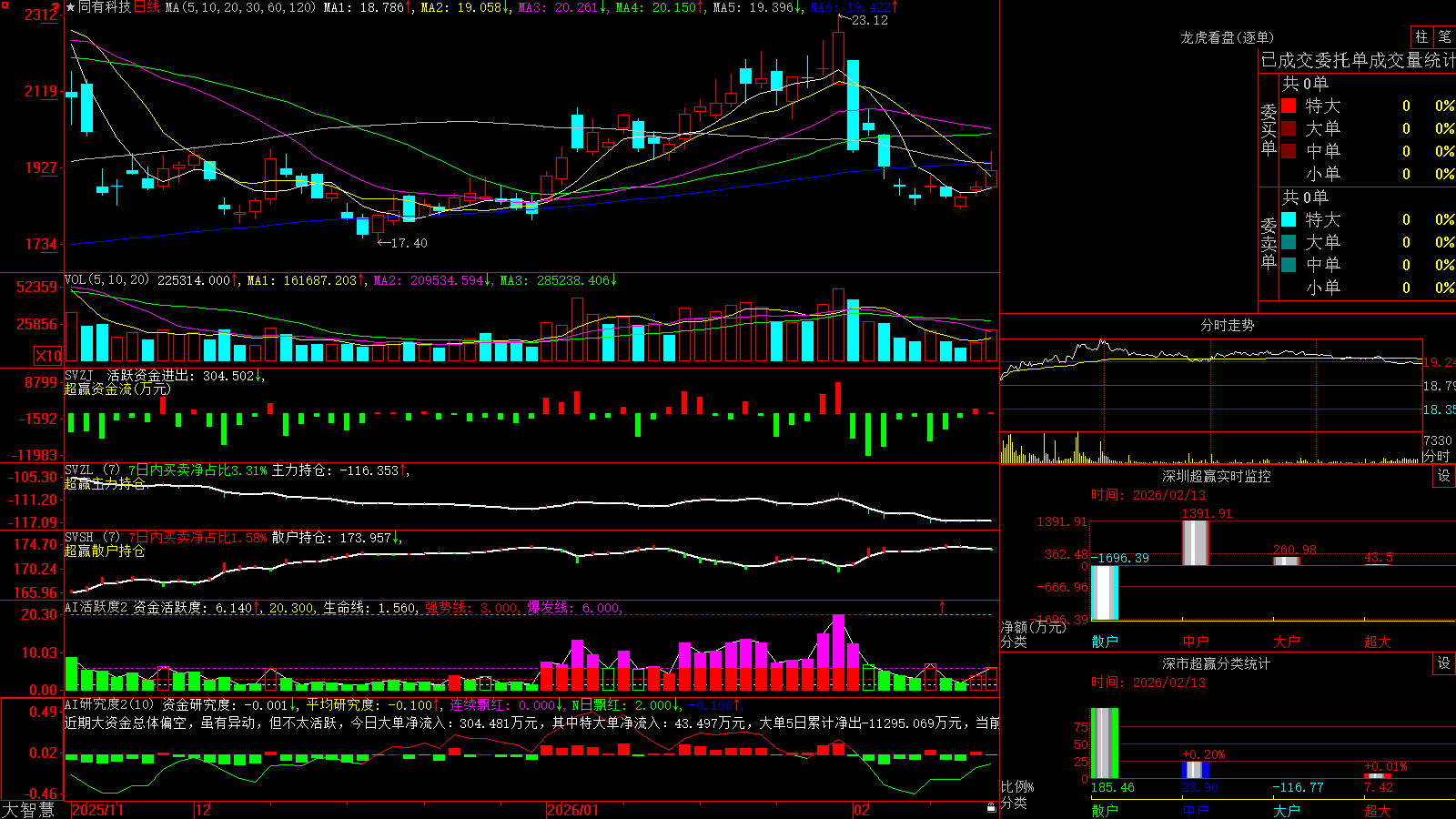1456x819 pixels.
Task: Open 设 settings for 深圳超赢实时监控 panel
Action: coord(1444,476)
